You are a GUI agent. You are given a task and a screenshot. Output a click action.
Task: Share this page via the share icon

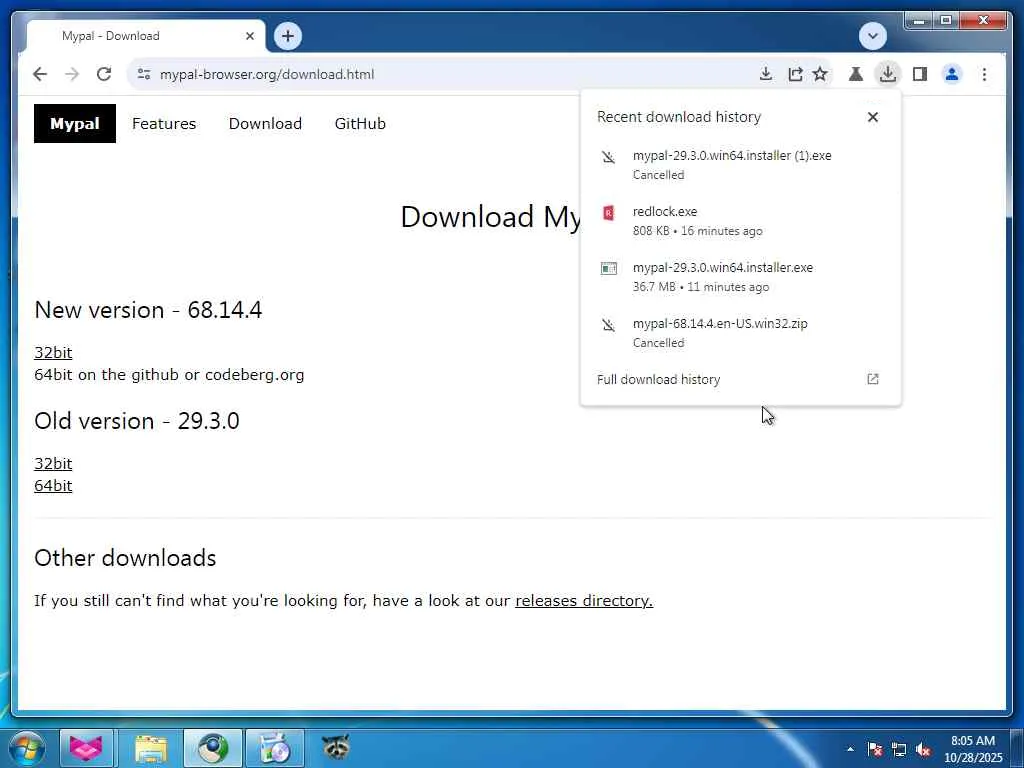point(795,74)
